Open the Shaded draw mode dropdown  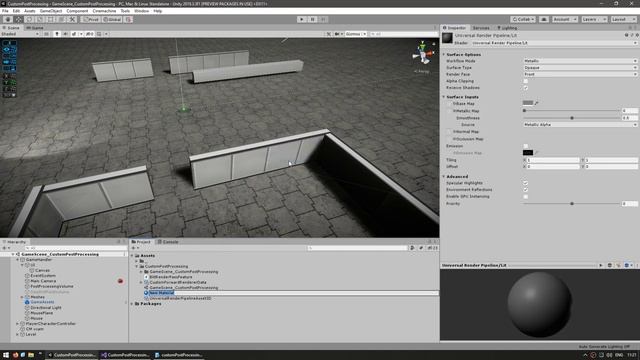pyautogui.click(x=20, y=34)
